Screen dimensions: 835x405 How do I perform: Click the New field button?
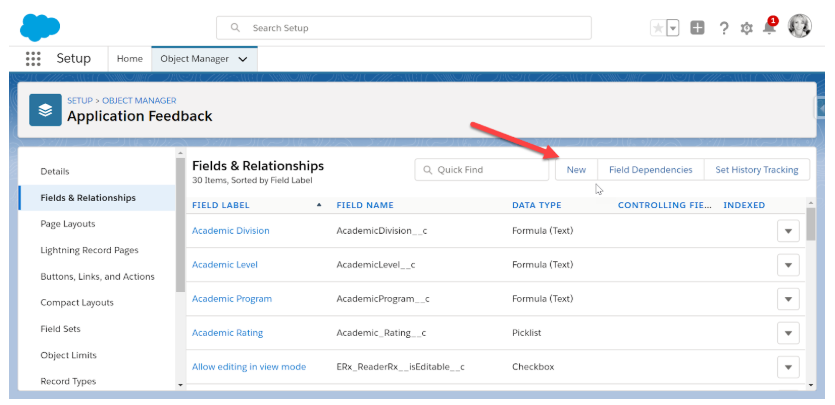tap(576, 170)
